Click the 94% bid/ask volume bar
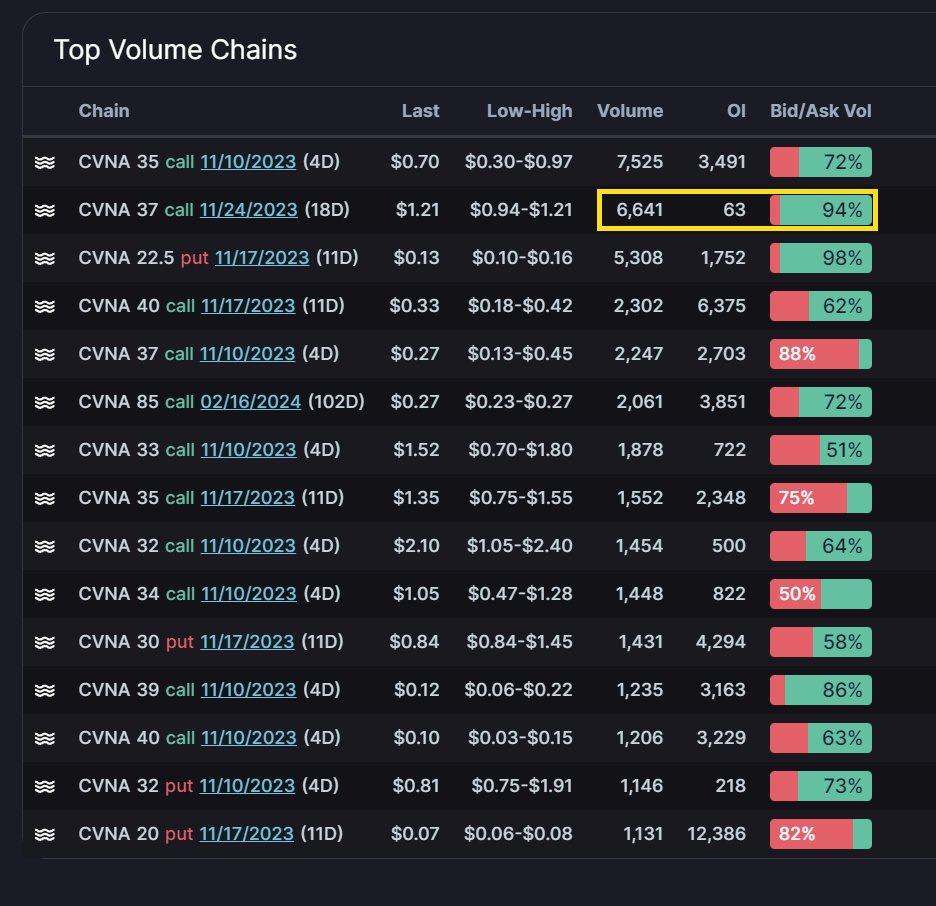936x906 pixels. coord(821,210)
